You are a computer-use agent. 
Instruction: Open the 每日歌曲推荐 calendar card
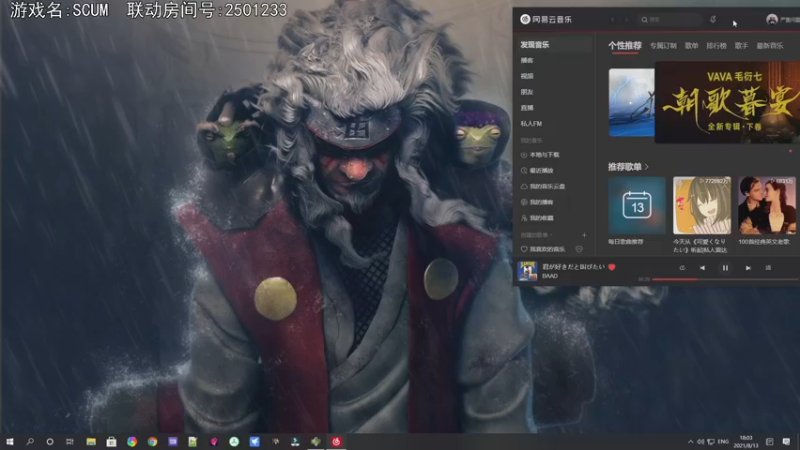(x=637, y=205)
